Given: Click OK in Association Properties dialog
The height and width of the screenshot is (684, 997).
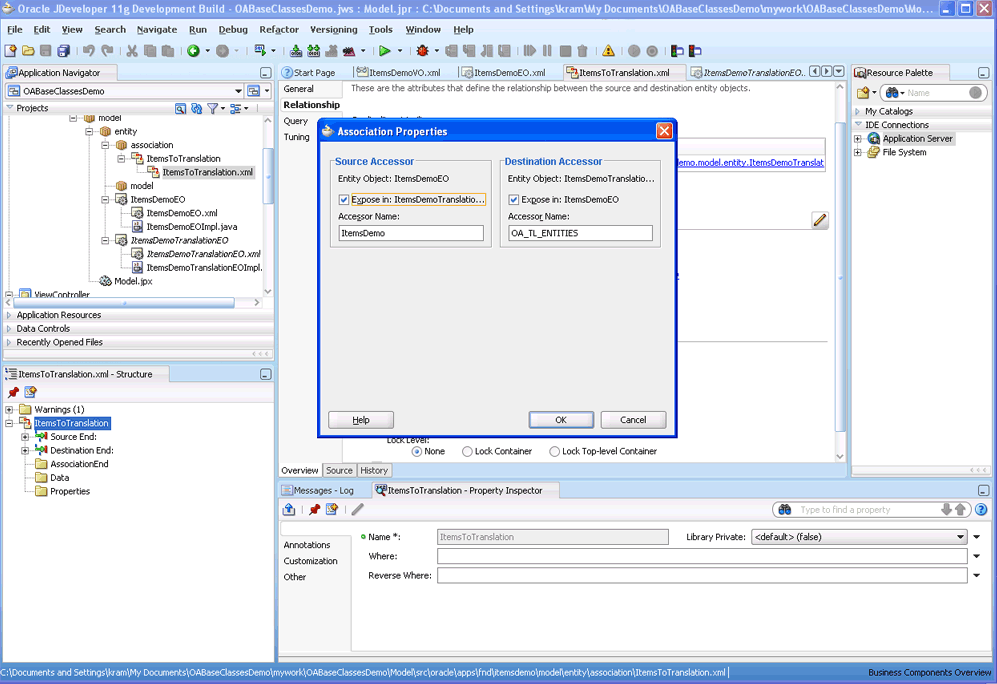Looking at the screenshot, I should click(561, 420).
